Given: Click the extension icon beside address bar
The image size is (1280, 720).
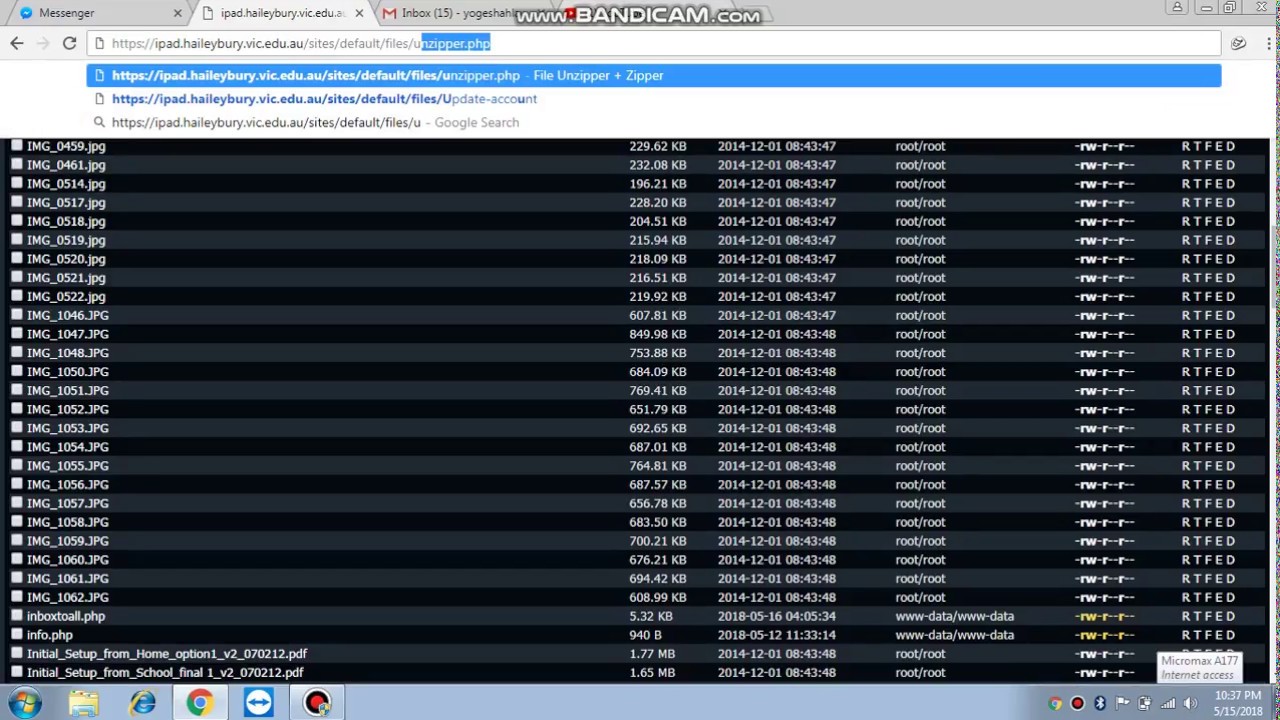Looking at the screenshot, I should click(1238, 43).
